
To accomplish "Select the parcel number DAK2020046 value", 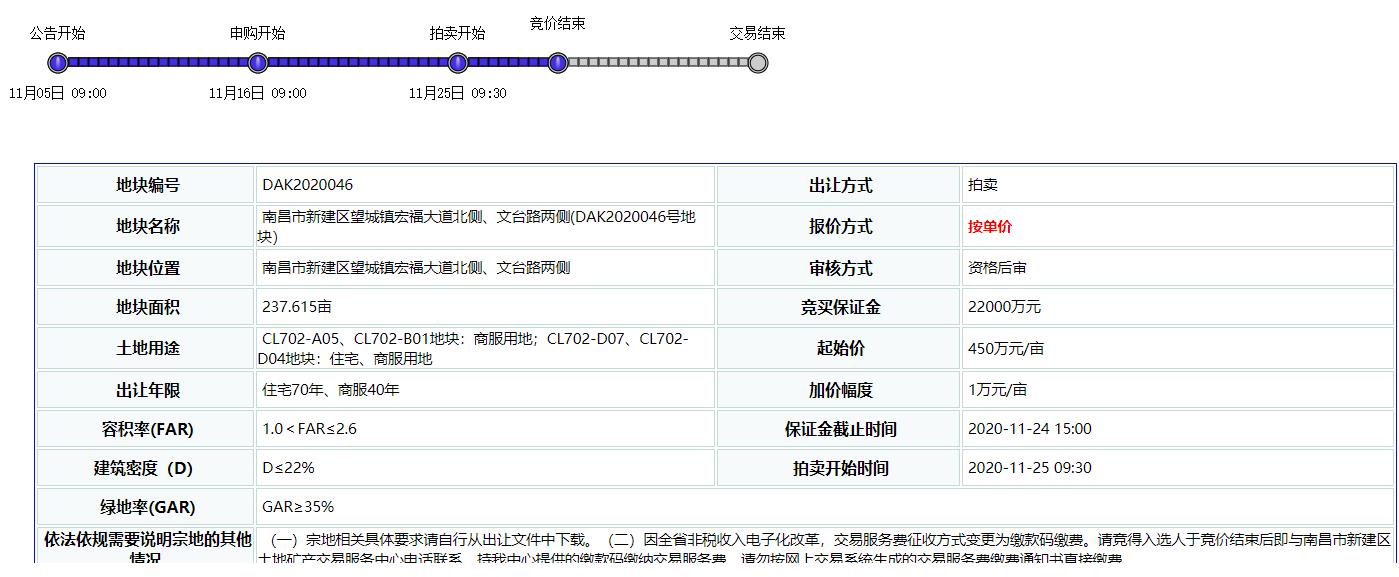I will pyautogui.click(x=308, y=185).
